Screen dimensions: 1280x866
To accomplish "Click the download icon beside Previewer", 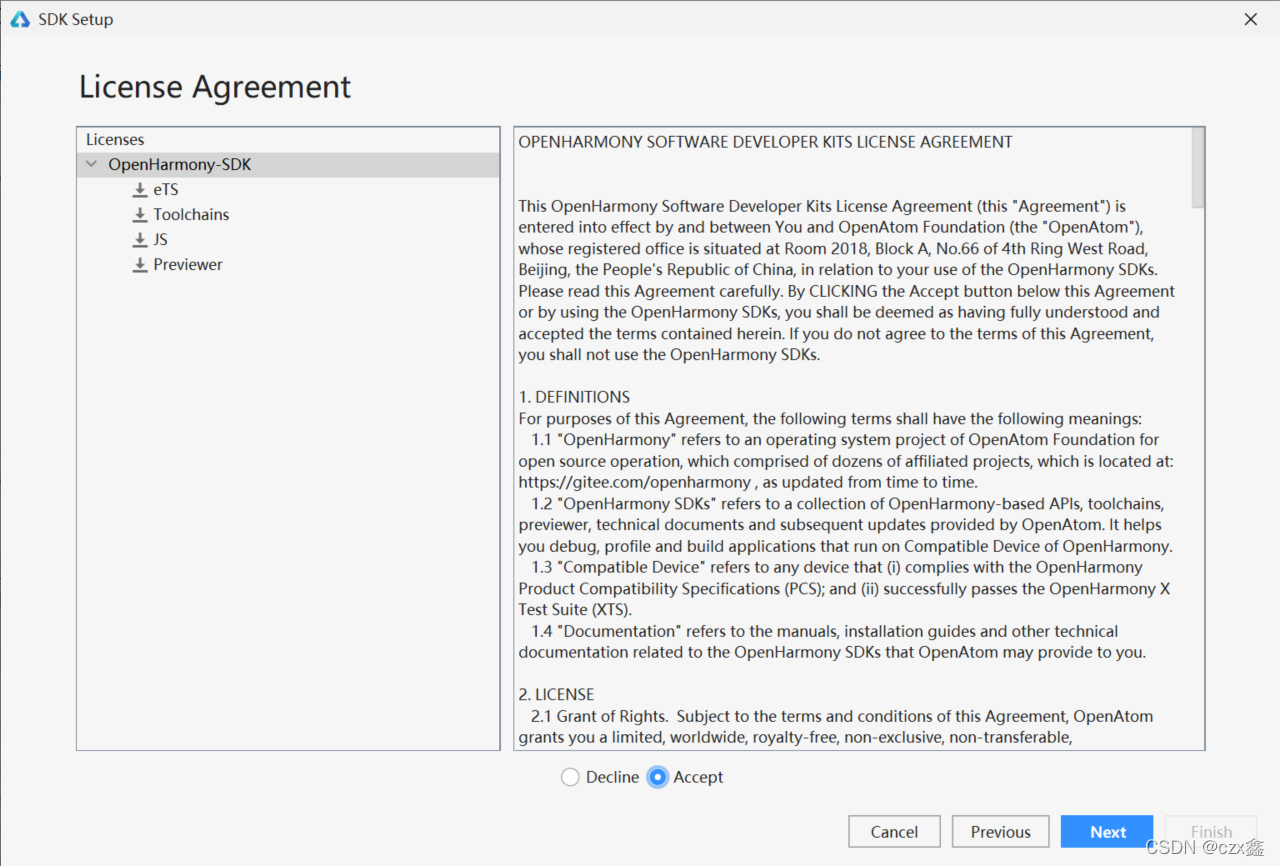I will point(140,265).
